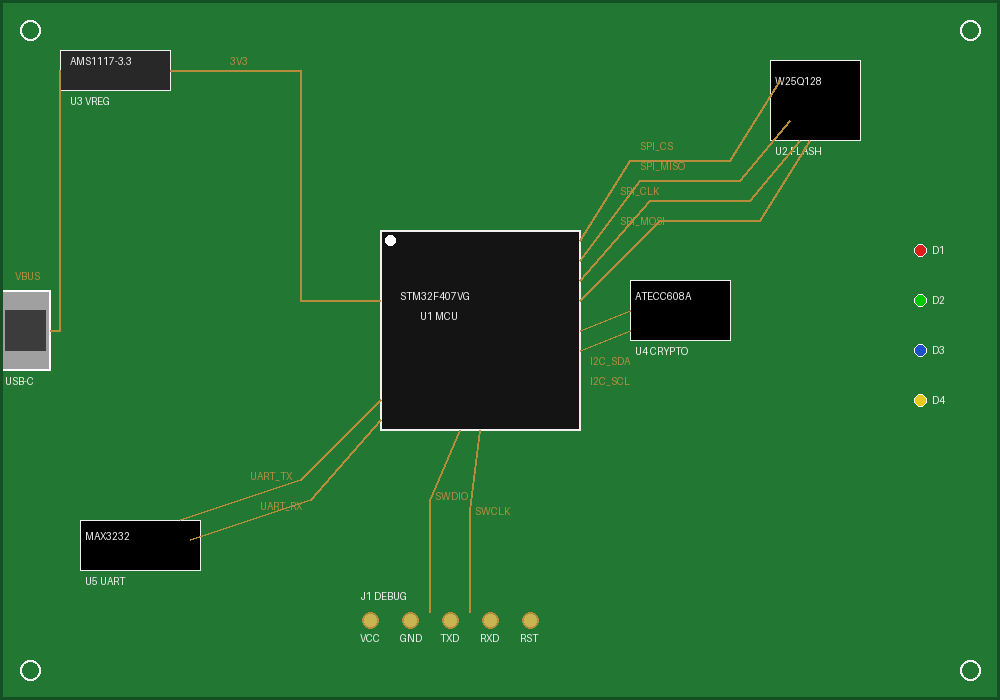Select the ATECC608A crypto chip
The image size is (1000, 700).
coord(680,310)
